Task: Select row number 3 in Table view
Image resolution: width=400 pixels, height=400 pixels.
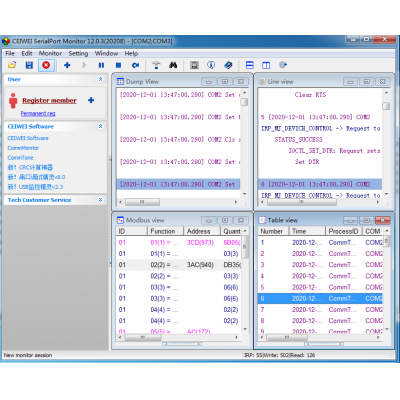Action: point(320,265)
